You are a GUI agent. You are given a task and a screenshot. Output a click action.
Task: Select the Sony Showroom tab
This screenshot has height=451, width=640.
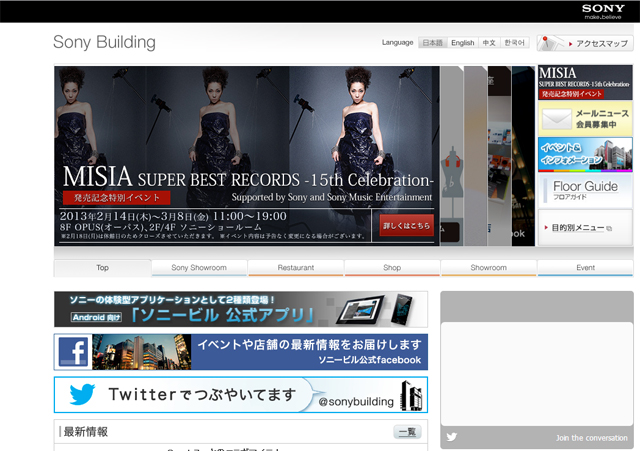(199, 268)
